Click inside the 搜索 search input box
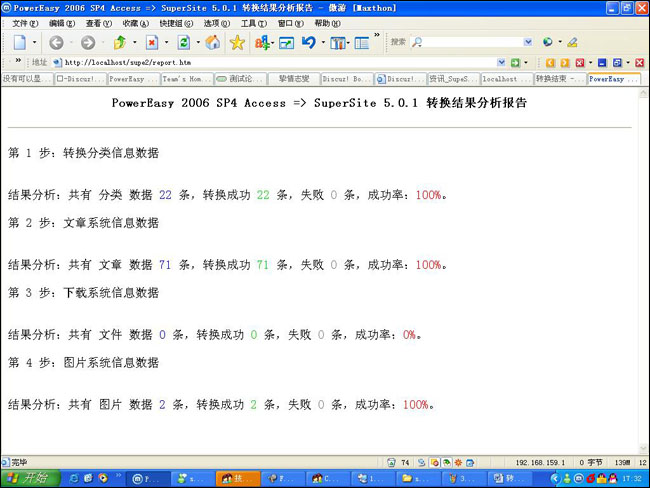Viewport: 650px width, 488px height. click(472, 42)
